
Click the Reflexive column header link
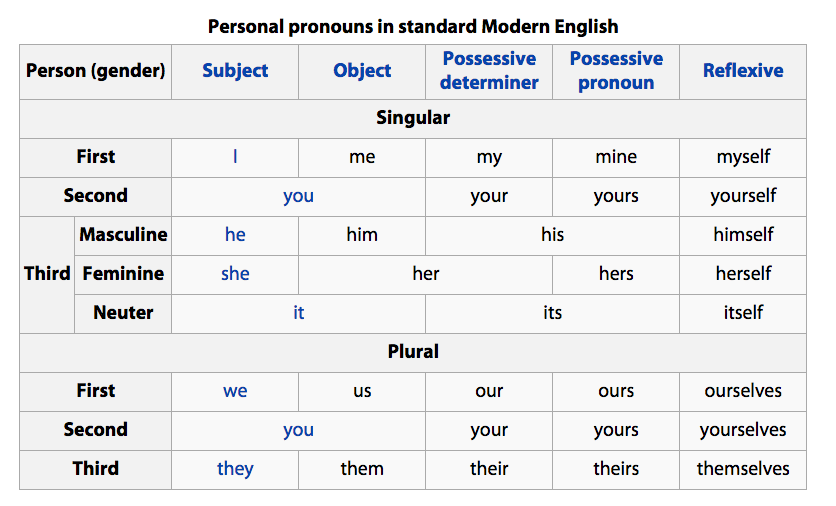tap(743, 71)
